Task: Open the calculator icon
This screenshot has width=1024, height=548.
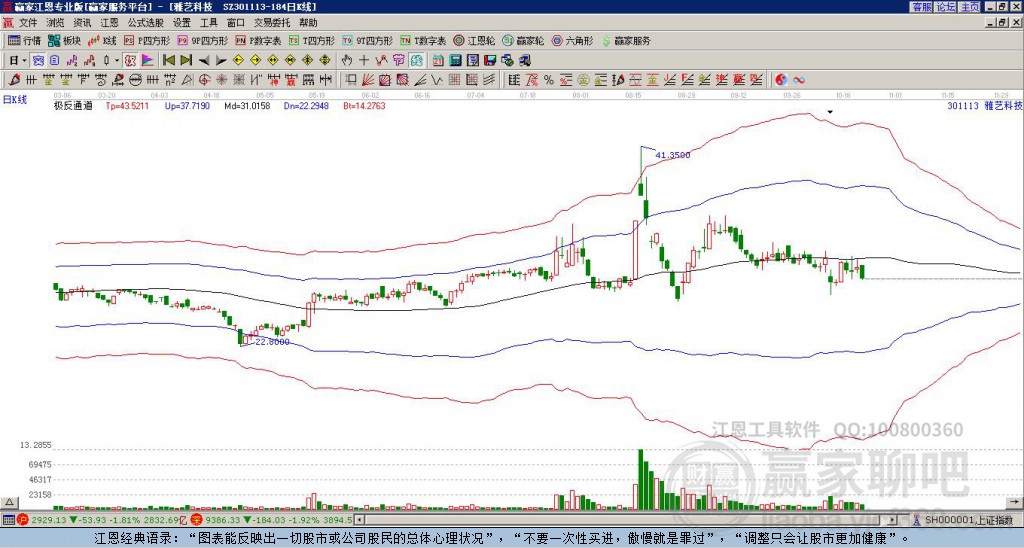Action: [x=455, y=60]
